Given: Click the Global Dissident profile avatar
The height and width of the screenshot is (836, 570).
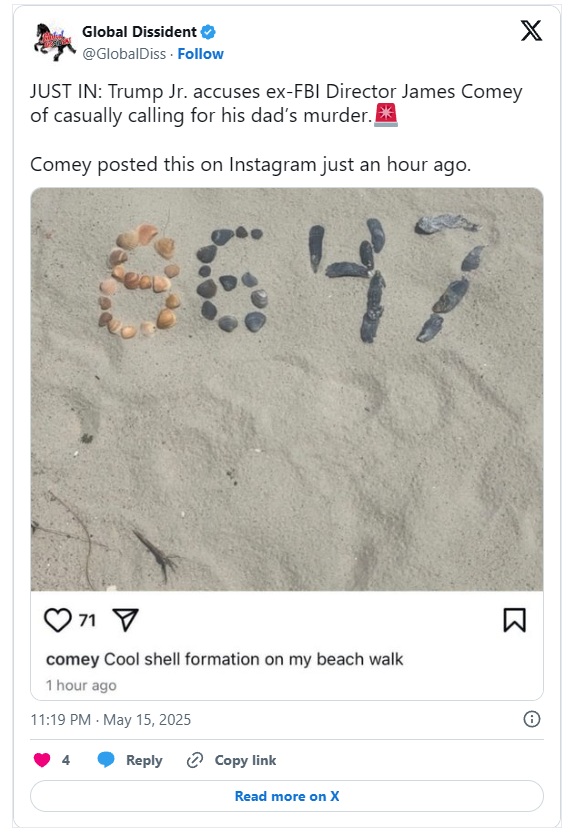Looking at the screenshot, I should 53,42.
